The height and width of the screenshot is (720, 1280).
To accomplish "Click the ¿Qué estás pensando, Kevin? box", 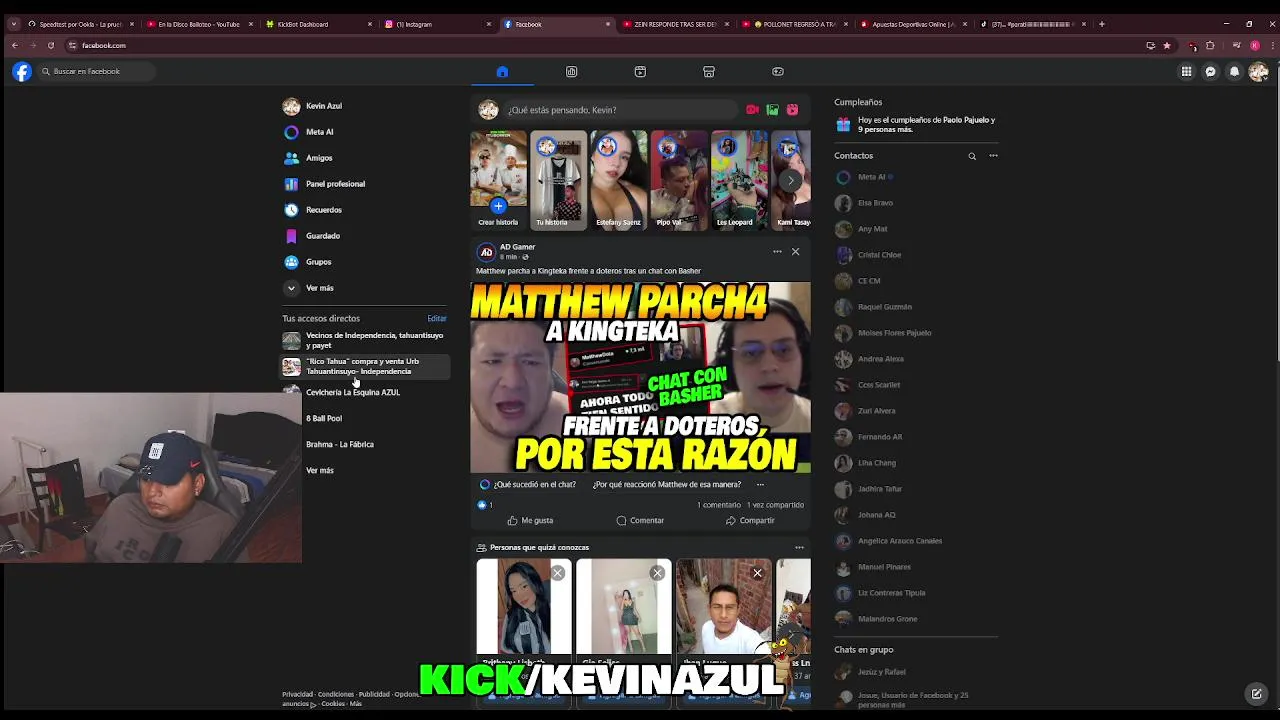I will 620,110.
